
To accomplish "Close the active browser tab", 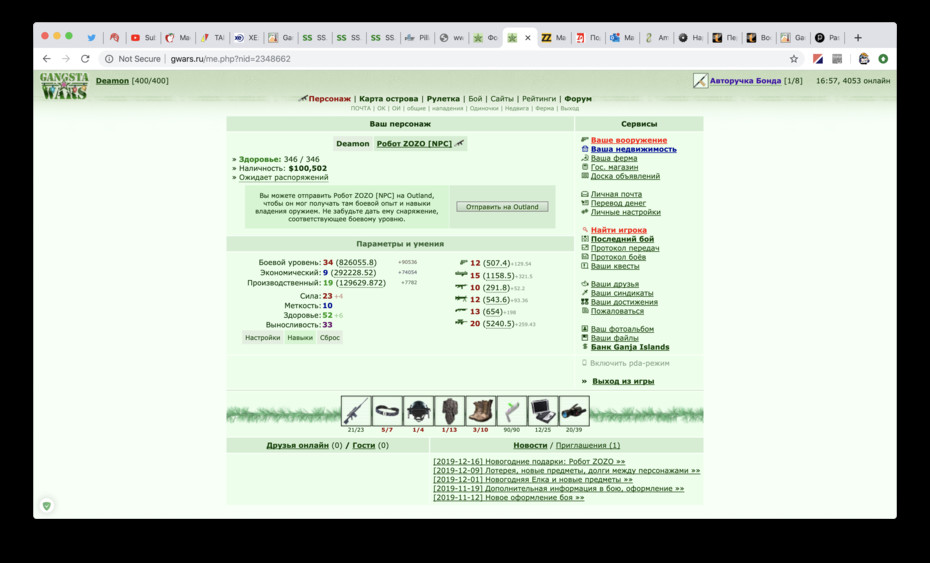I will coord(528,37).
